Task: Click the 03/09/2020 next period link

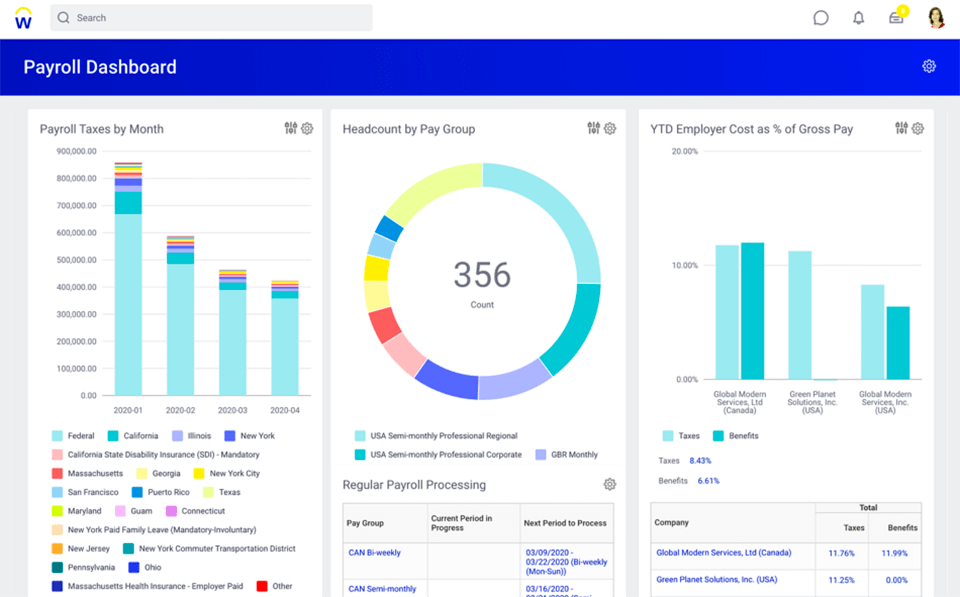Action: tap(549, 551)
